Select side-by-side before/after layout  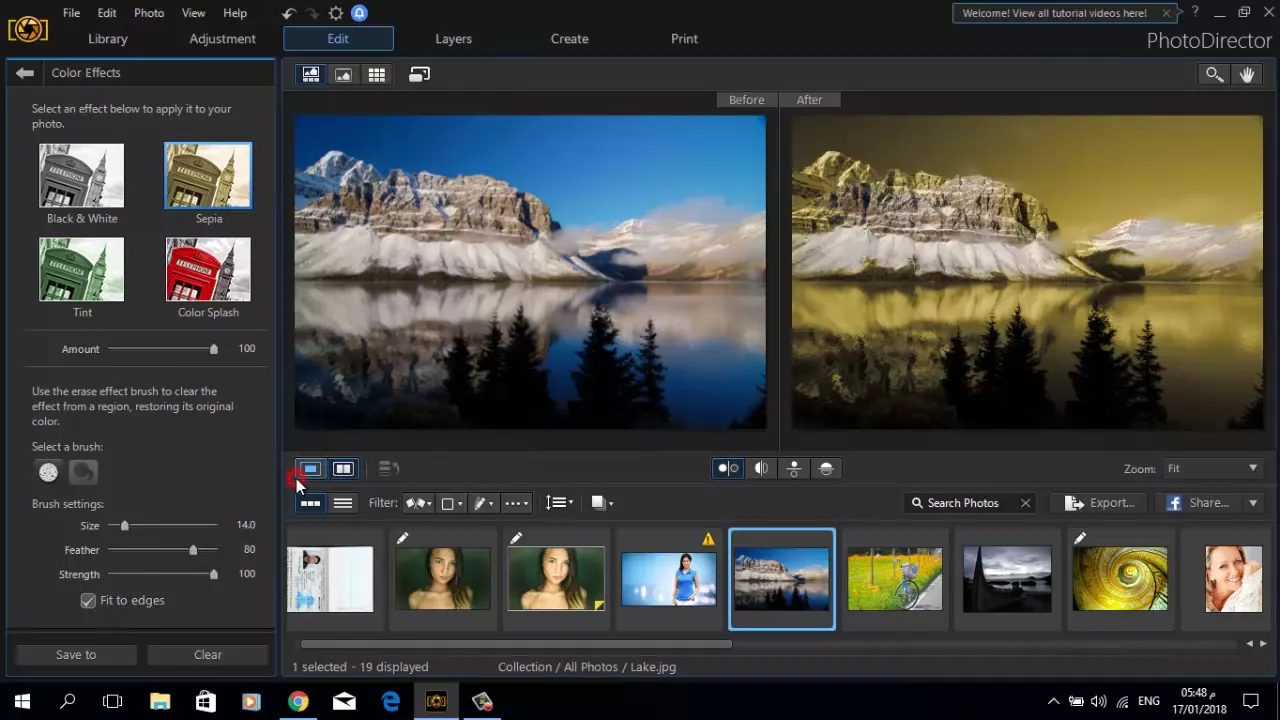click(728, 469)
